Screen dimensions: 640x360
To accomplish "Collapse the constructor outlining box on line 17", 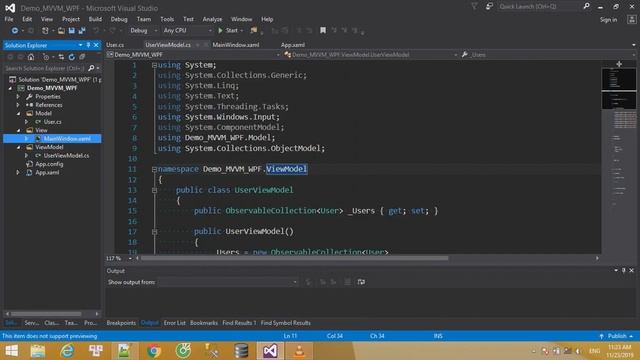I will 154,232.
